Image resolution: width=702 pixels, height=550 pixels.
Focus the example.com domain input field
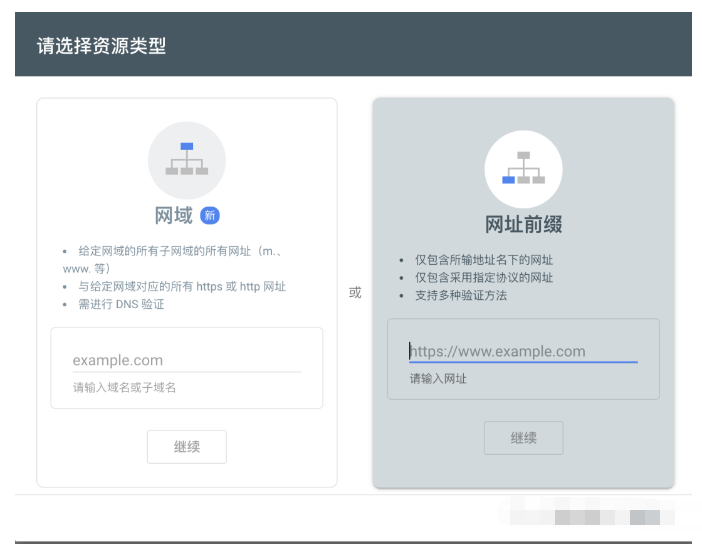pos(187,361)
